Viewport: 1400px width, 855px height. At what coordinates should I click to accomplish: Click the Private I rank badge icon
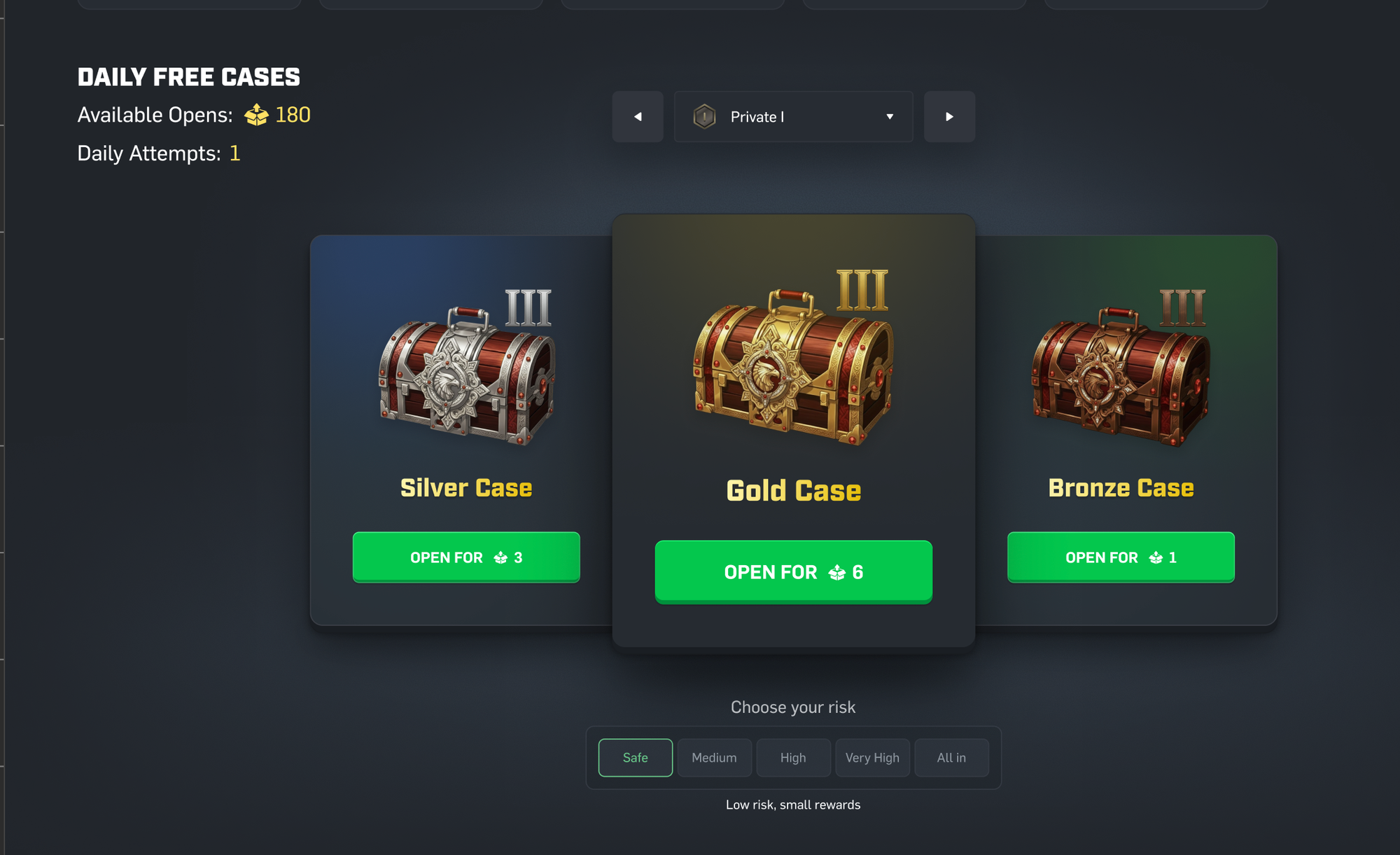coord(704,116)
